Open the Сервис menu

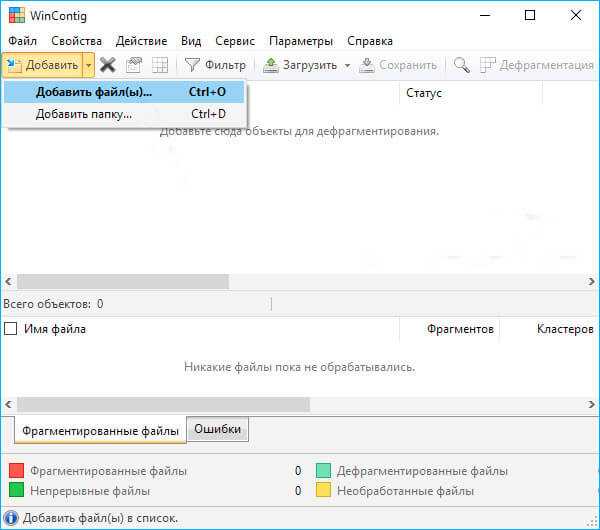pos(235,41)
